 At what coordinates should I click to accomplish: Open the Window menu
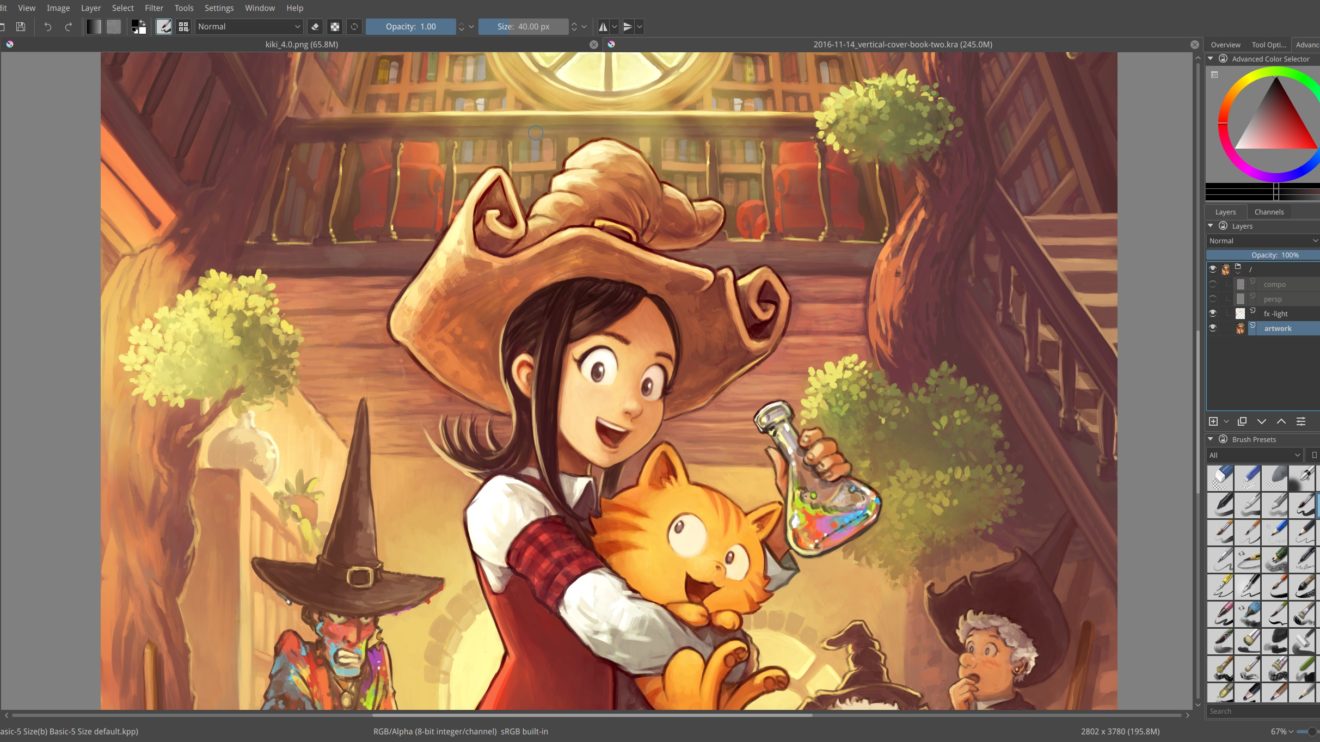tap(260, 8)
